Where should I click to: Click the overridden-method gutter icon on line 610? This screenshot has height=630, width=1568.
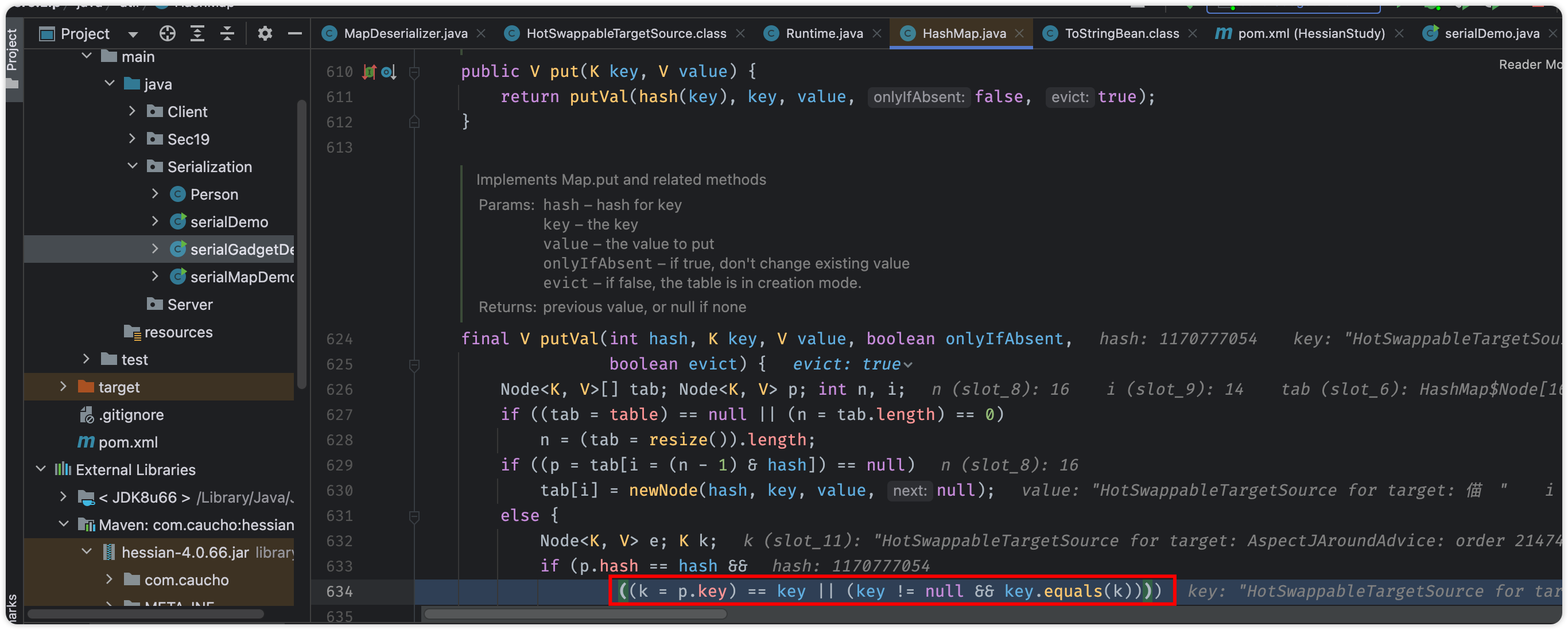point(389,72)
